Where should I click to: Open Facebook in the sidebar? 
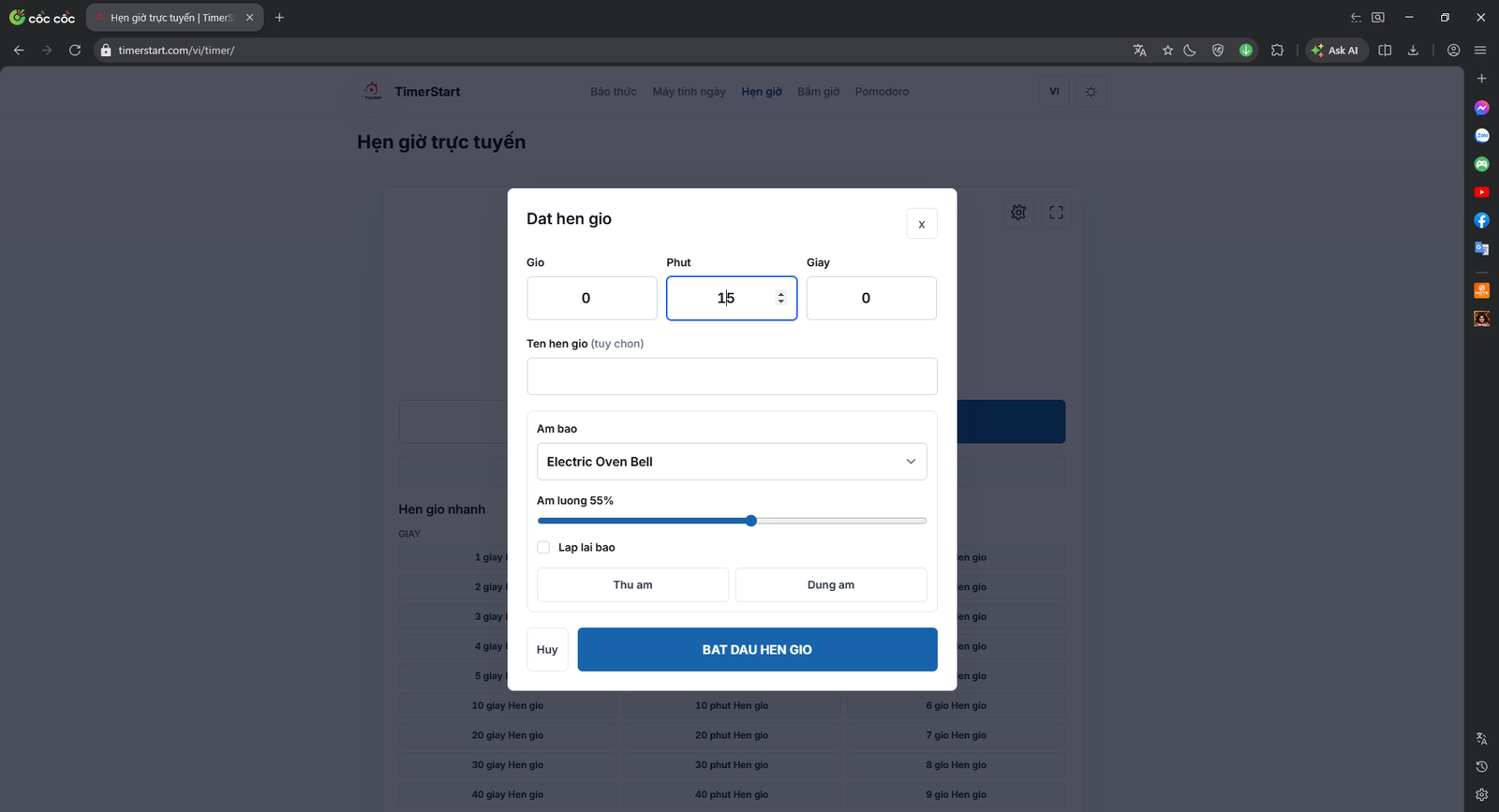(x=1481, y=220)
